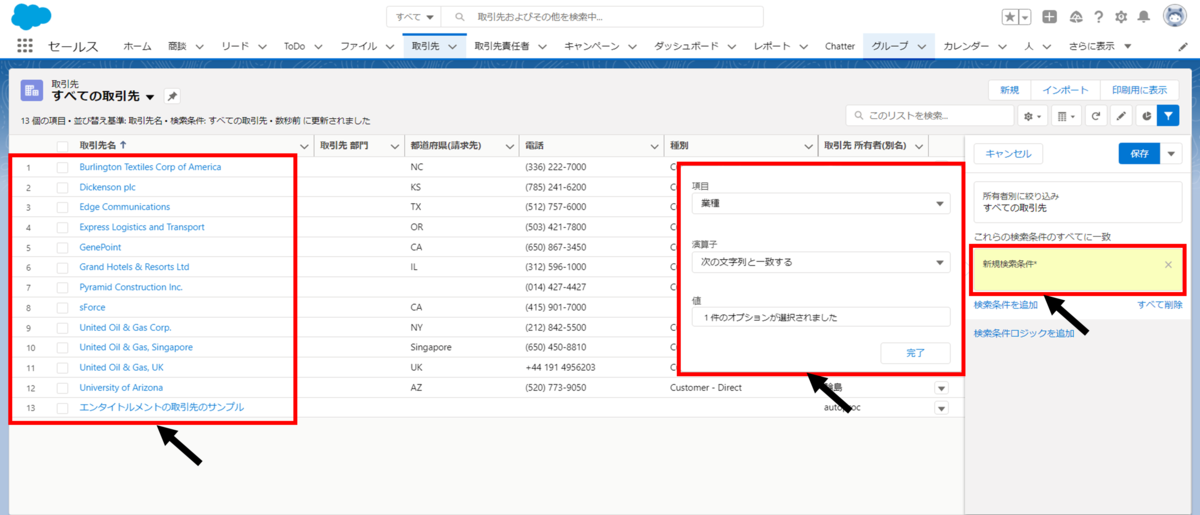This screenshot has height=515, width=1200.
Task: Open the favorites list dropdown arrow
Action: (x=1025, y=17)
